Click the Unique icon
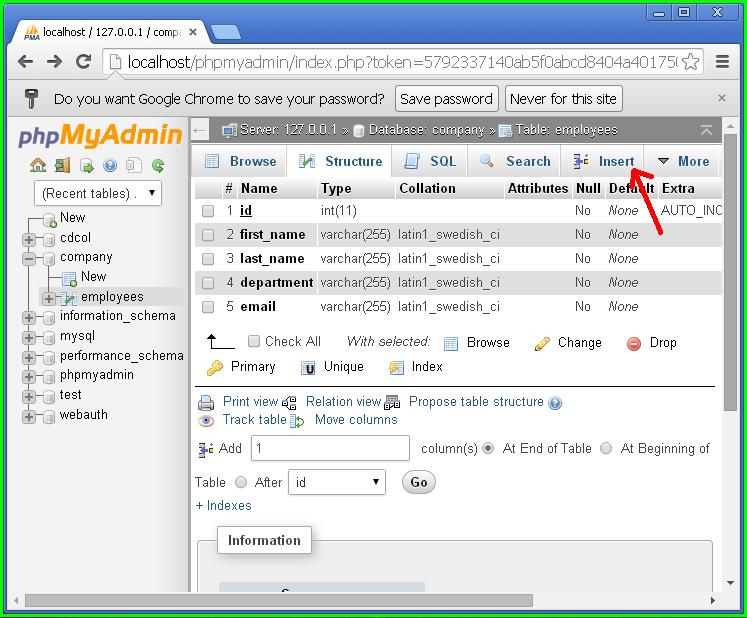 (308, 367)
